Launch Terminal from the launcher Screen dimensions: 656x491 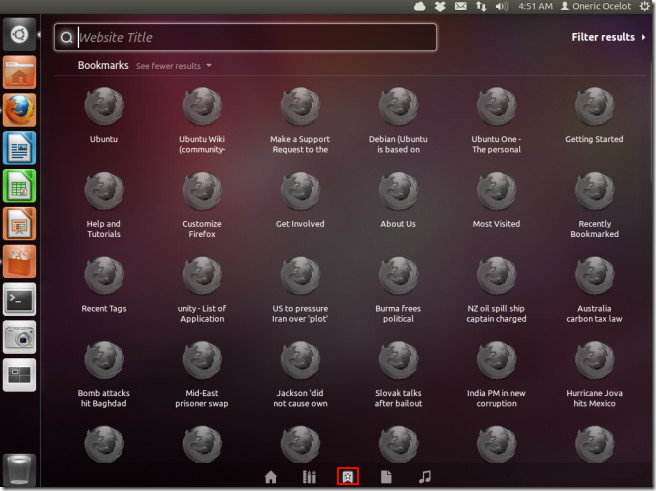click(19, 299)
